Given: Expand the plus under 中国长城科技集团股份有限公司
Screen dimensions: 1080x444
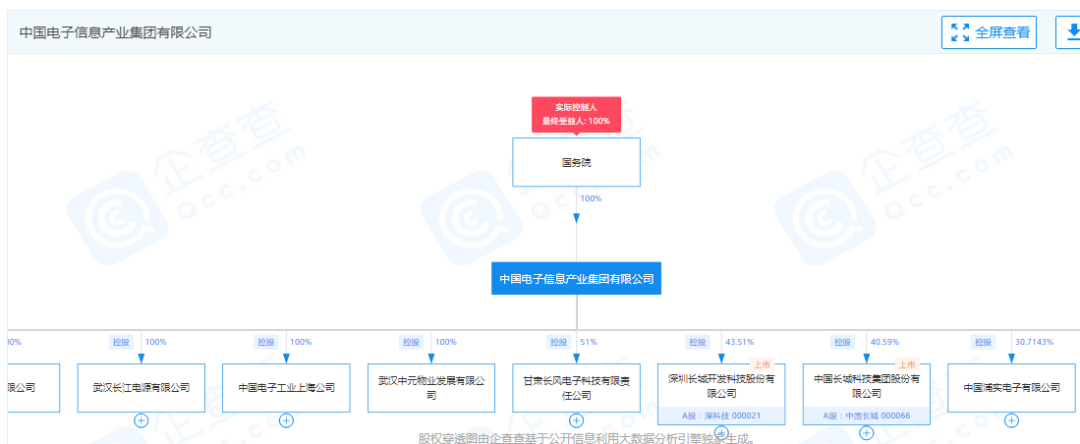Looking at the screenshot, I should (866, 432).
